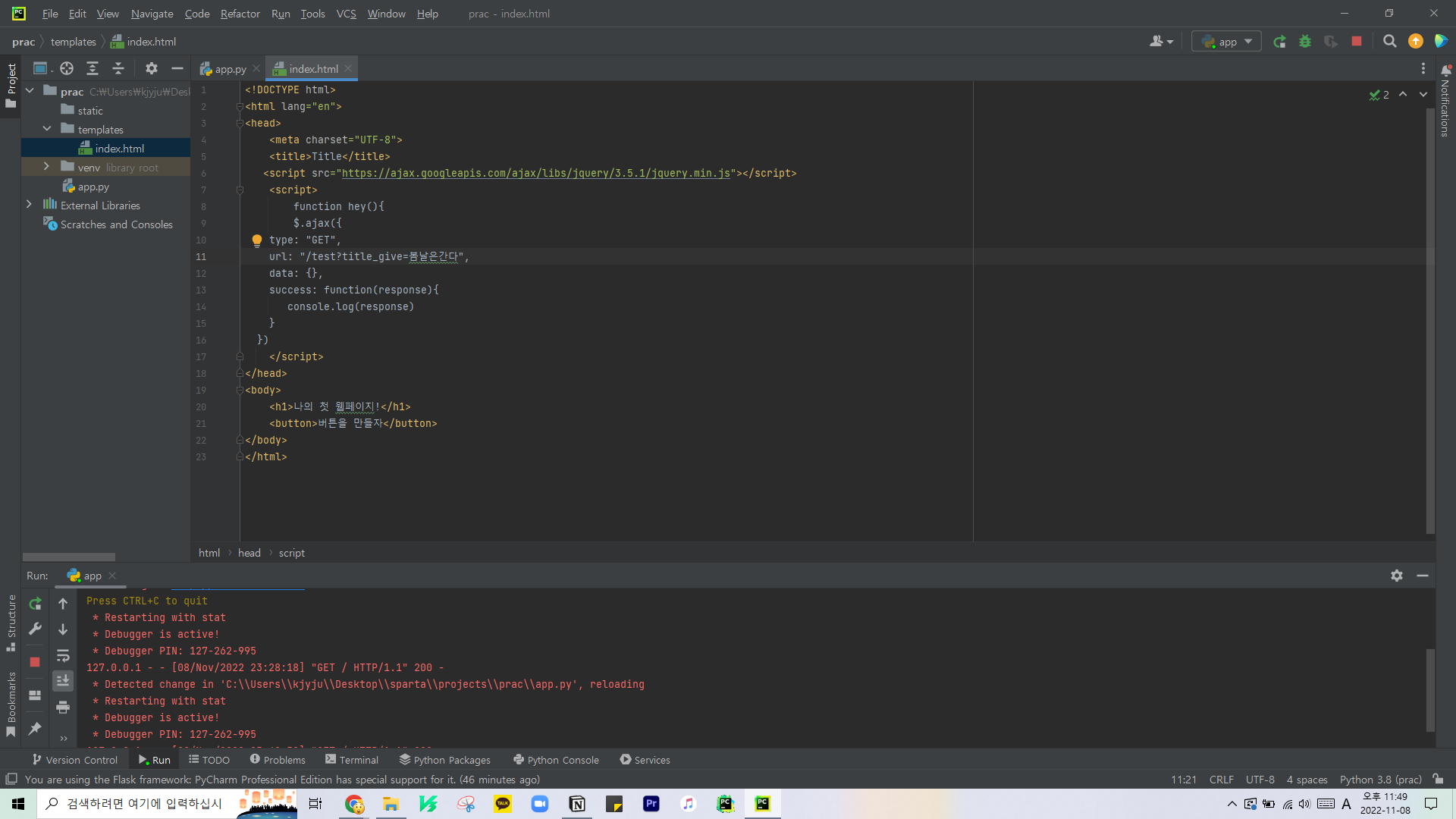Open PyCharm update available icon
The height and width of the screenshot is (819, 1456).
[1416, 42]
